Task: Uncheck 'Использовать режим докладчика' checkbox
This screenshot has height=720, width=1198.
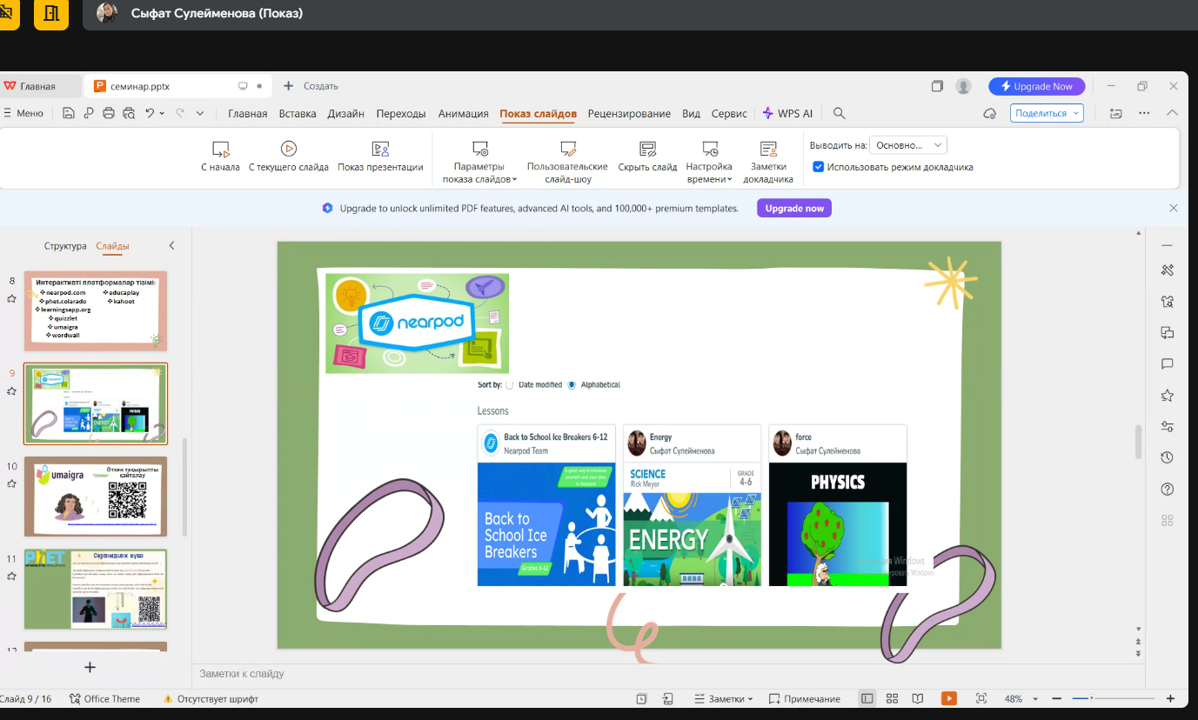Action: [x=818, y=167]
